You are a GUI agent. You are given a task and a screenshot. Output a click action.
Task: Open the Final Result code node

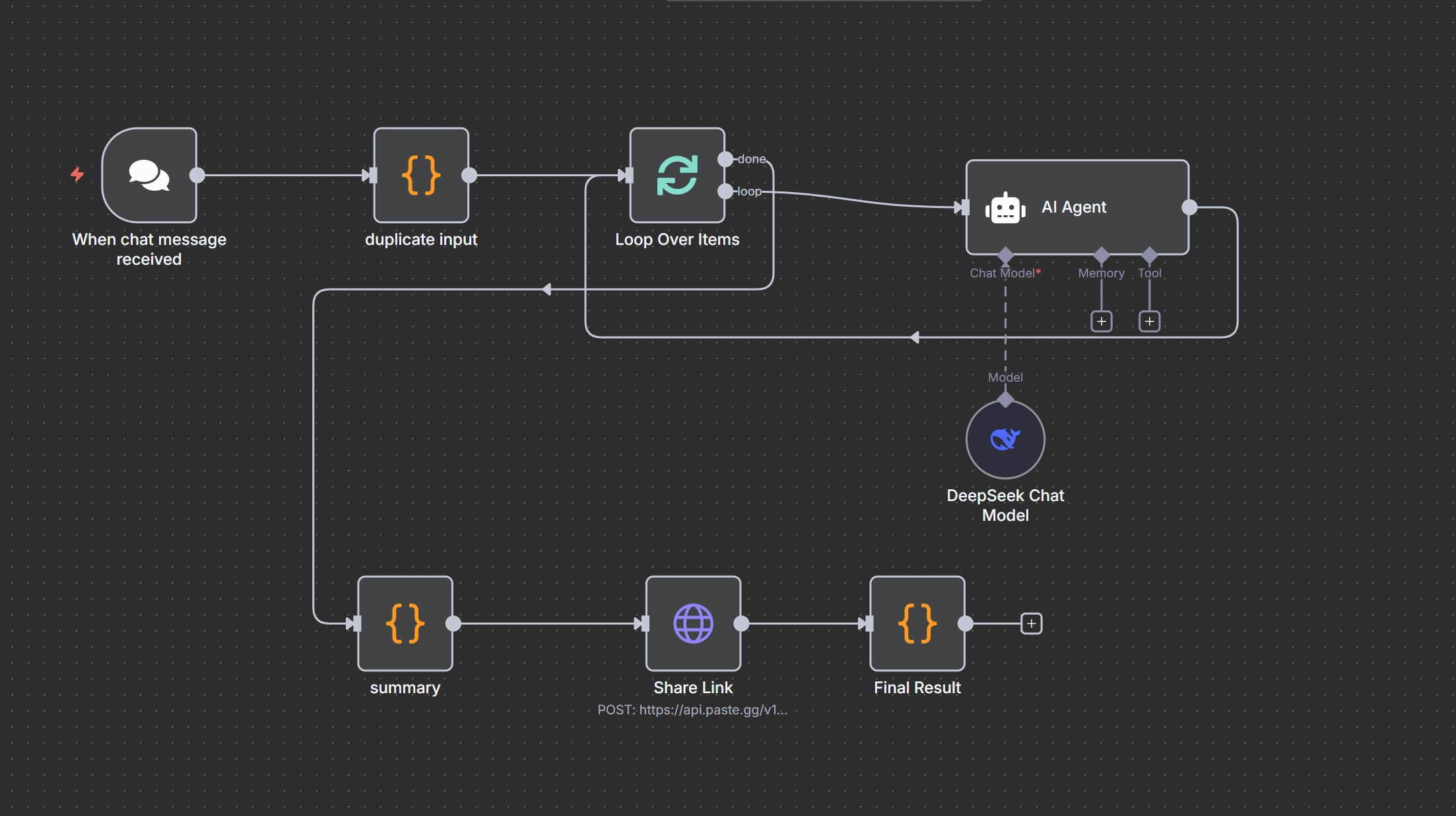(x=917, y=623)
